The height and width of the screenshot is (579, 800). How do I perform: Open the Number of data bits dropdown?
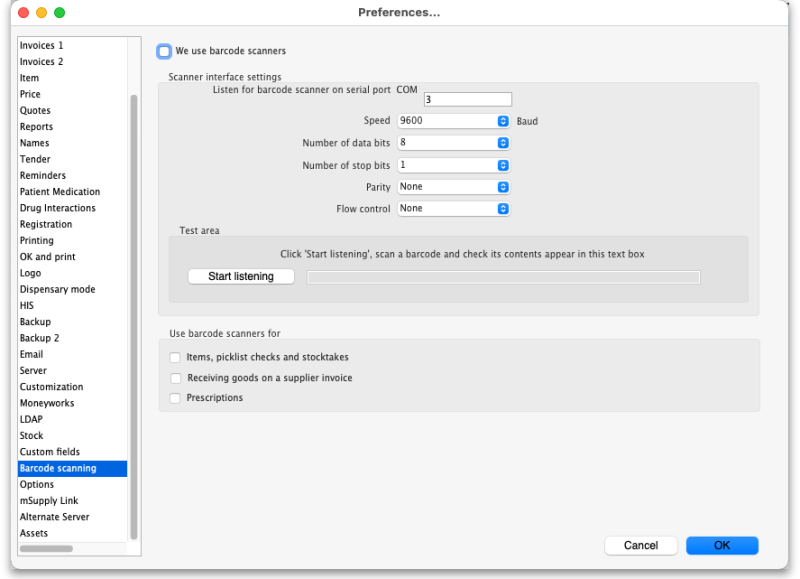point(453,143)
